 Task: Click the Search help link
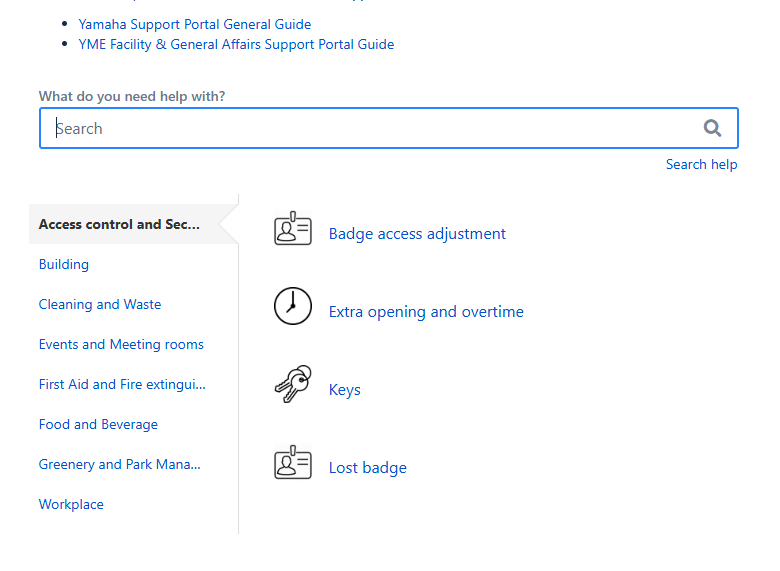point(701,165)
